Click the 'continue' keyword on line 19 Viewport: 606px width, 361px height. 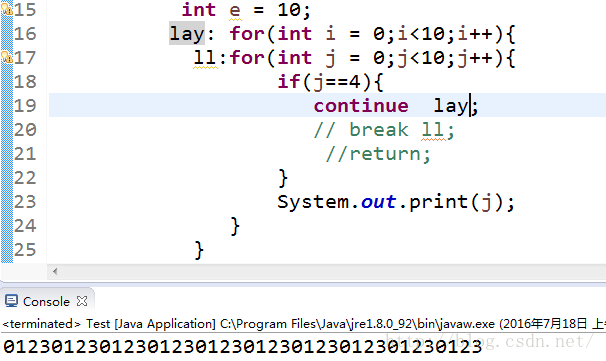coord(361,106)
